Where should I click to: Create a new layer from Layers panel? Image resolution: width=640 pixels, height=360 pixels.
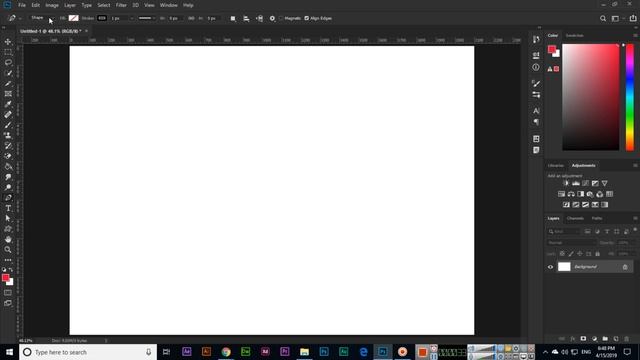[616, 339]
